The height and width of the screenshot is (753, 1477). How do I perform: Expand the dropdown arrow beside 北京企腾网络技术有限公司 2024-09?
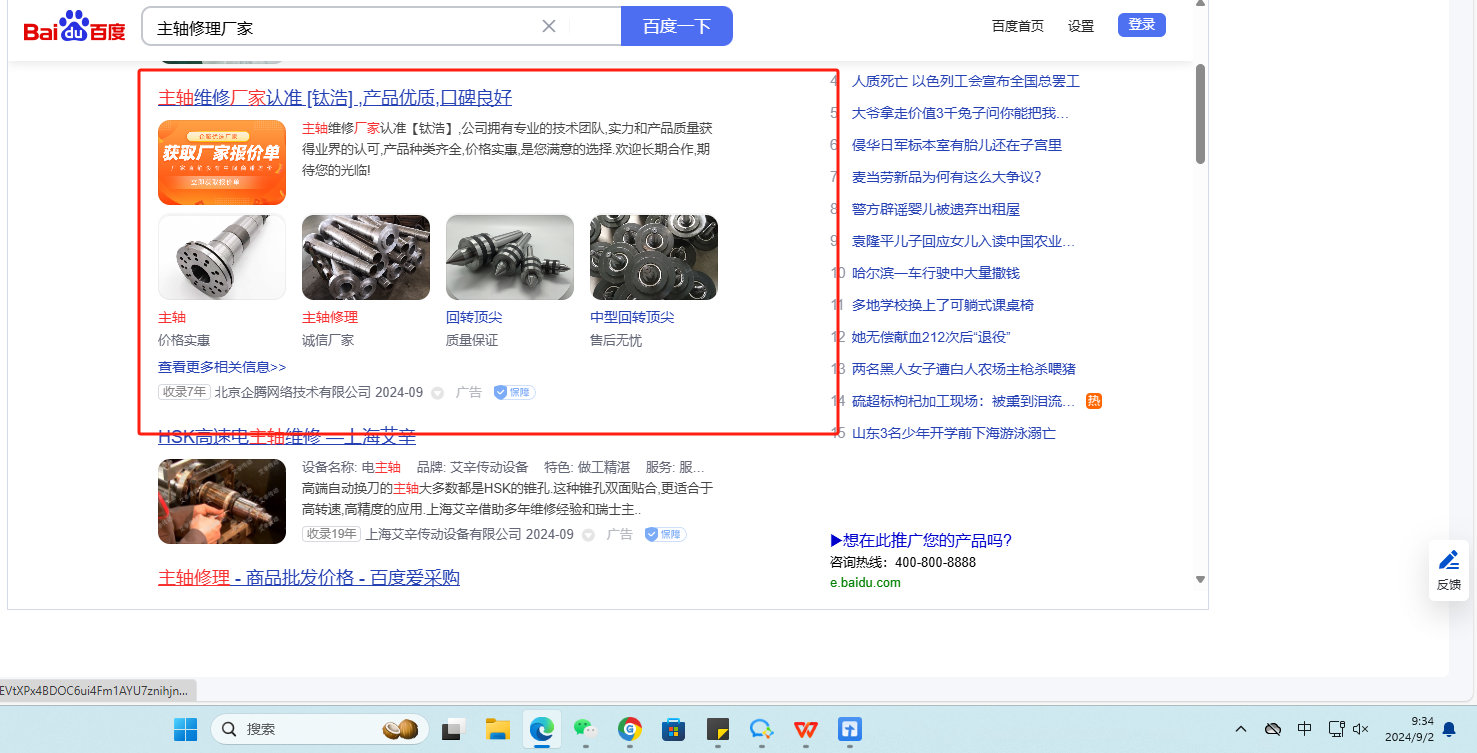coord(437,393)
